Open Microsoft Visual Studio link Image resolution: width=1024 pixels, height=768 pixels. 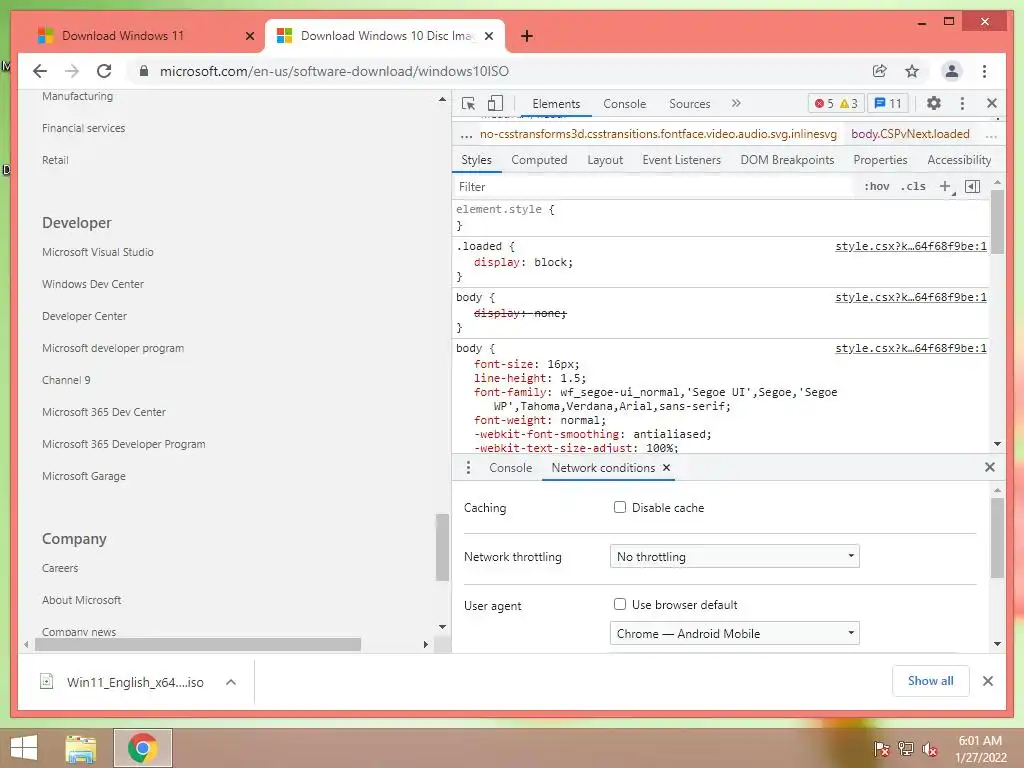pos(98,252)
